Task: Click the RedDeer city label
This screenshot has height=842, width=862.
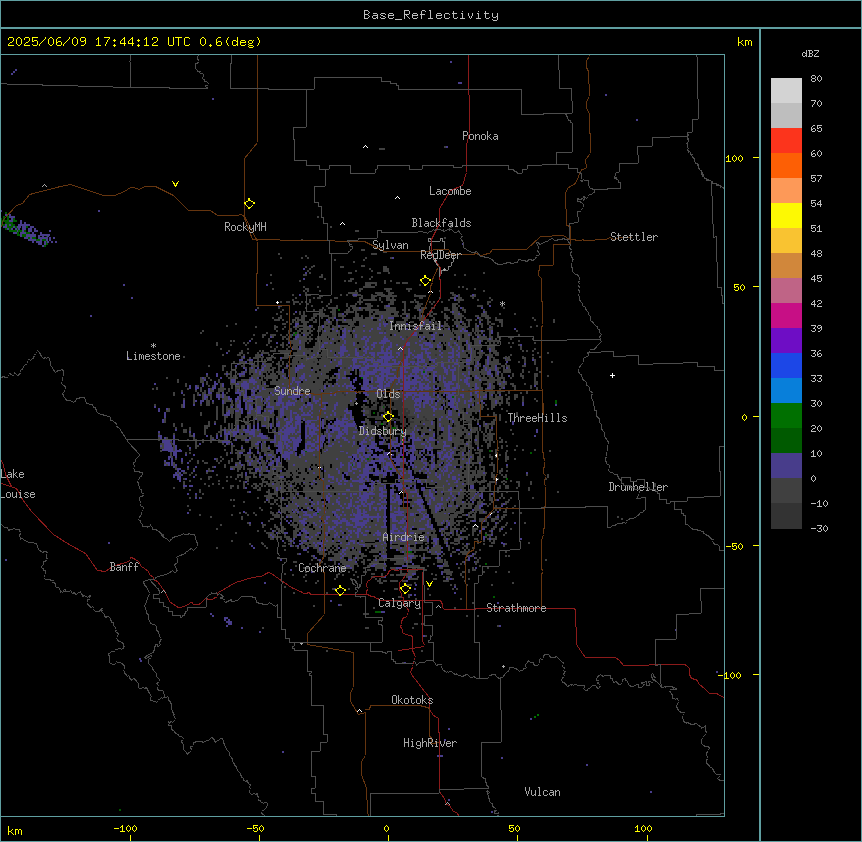Action: point(440,255)
